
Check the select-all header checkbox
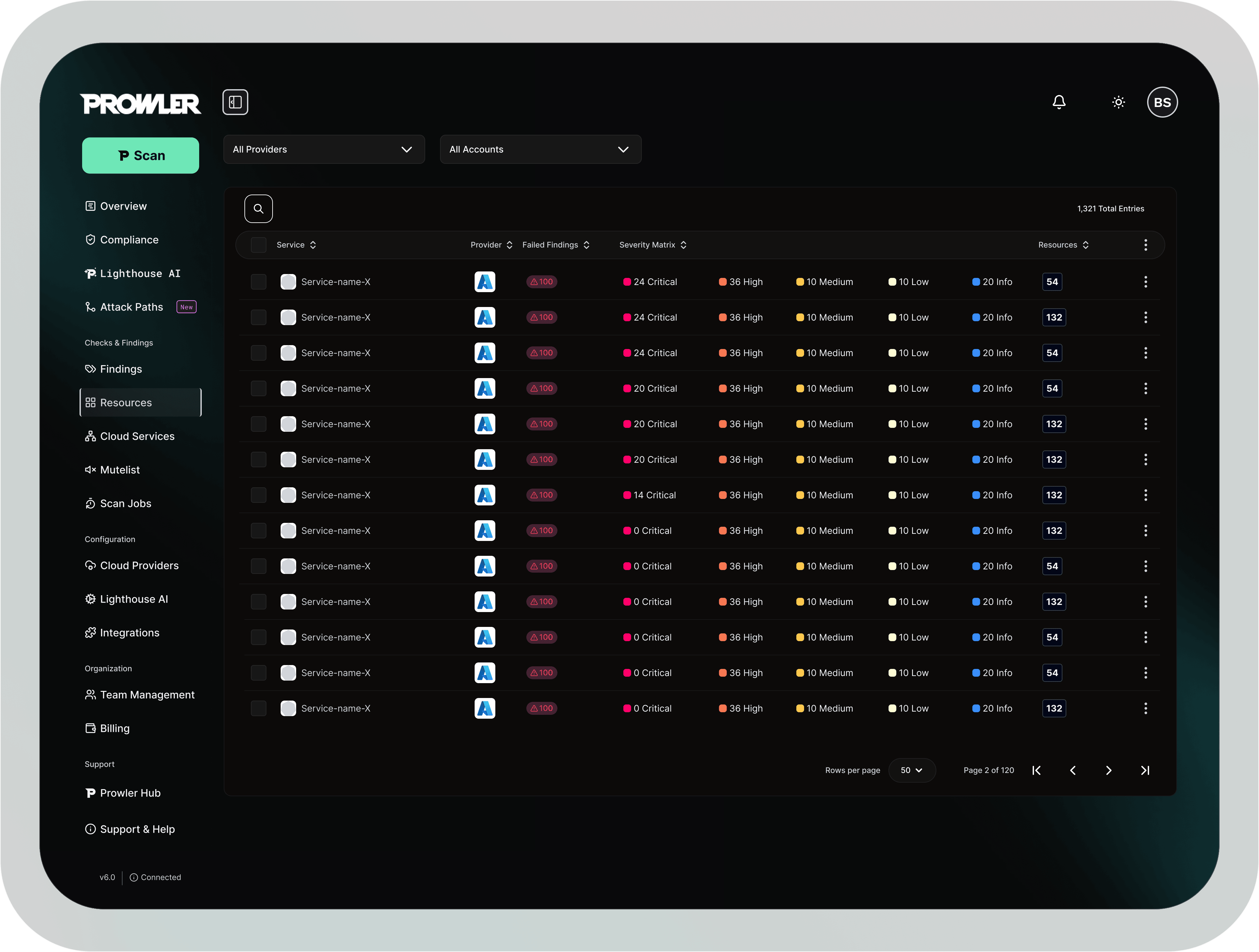click(258, 245)
